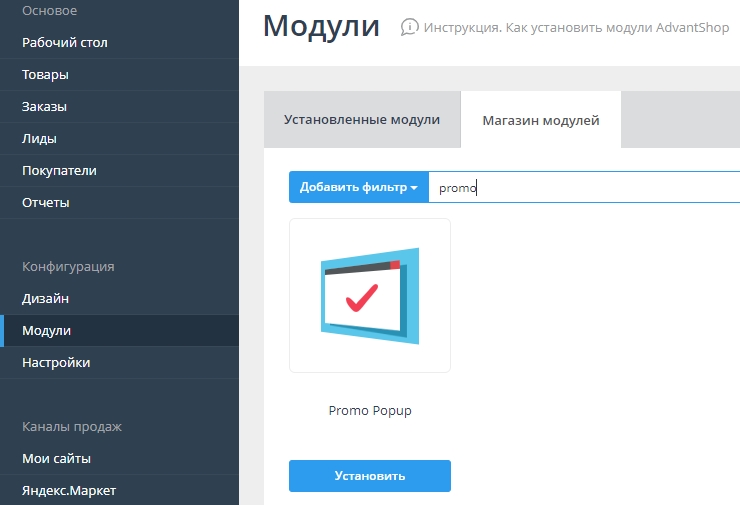Select the Магазин модулей tab
The height and width of the screenshot is (505, 740).
(541, 121)
